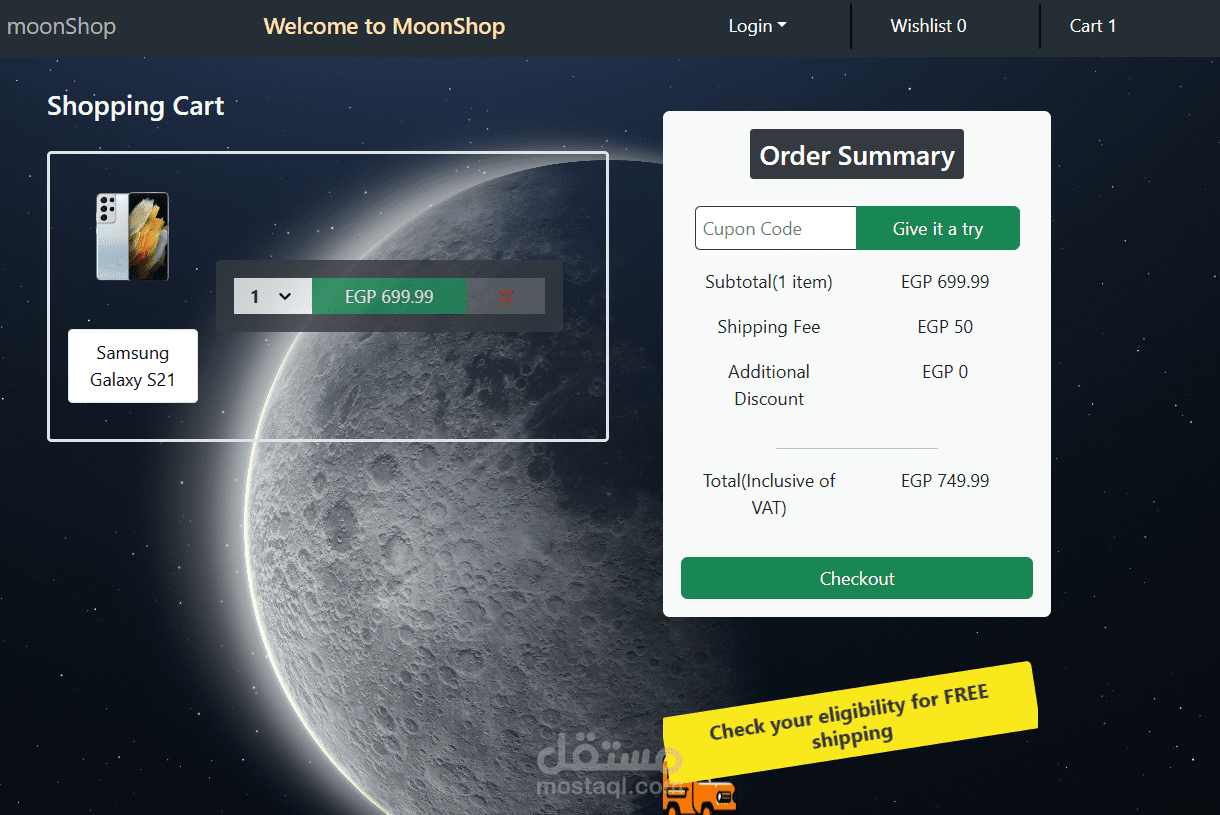Apply coupon with Give it a try

[x=938, y=228]
